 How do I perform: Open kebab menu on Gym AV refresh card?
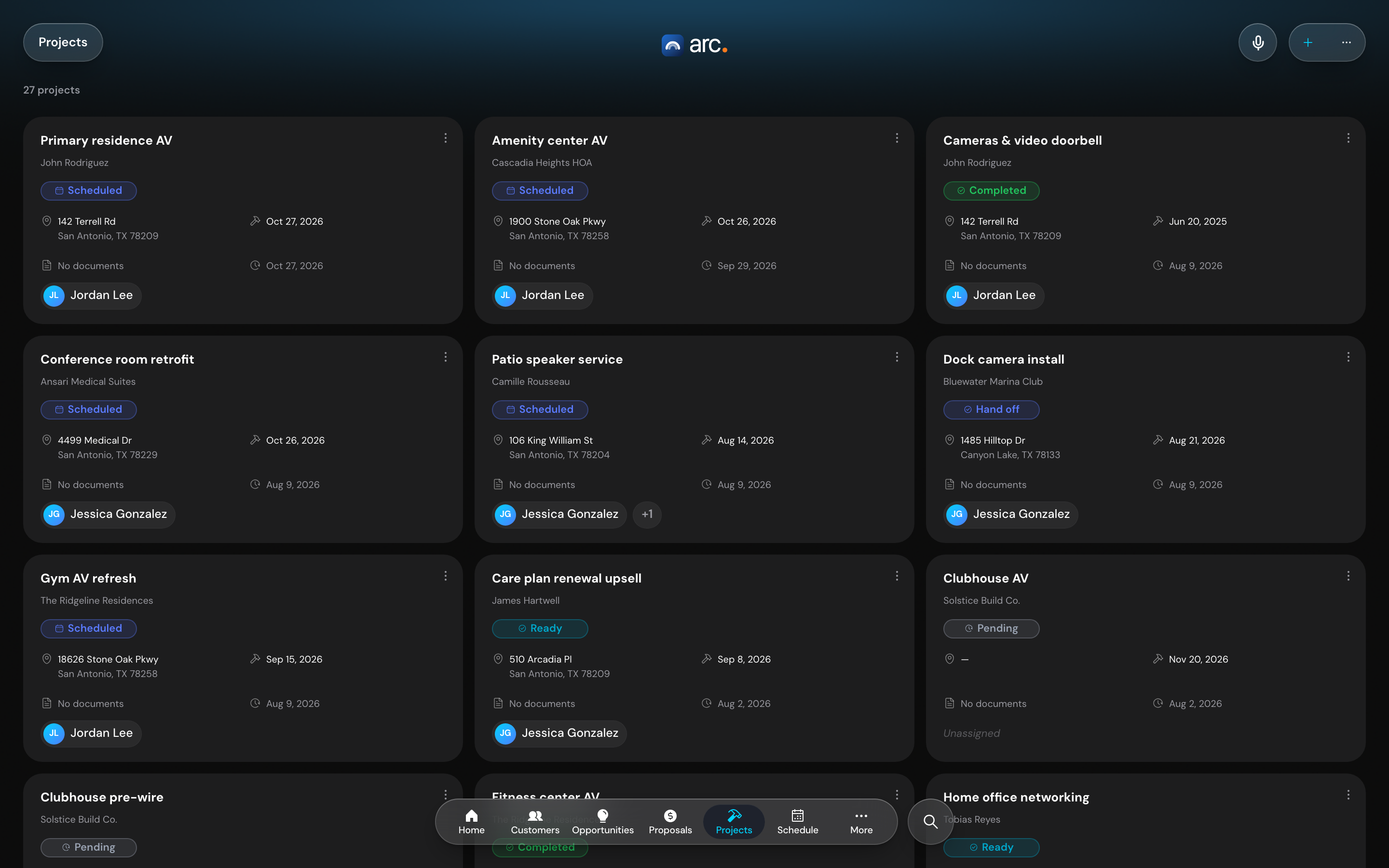446,576
